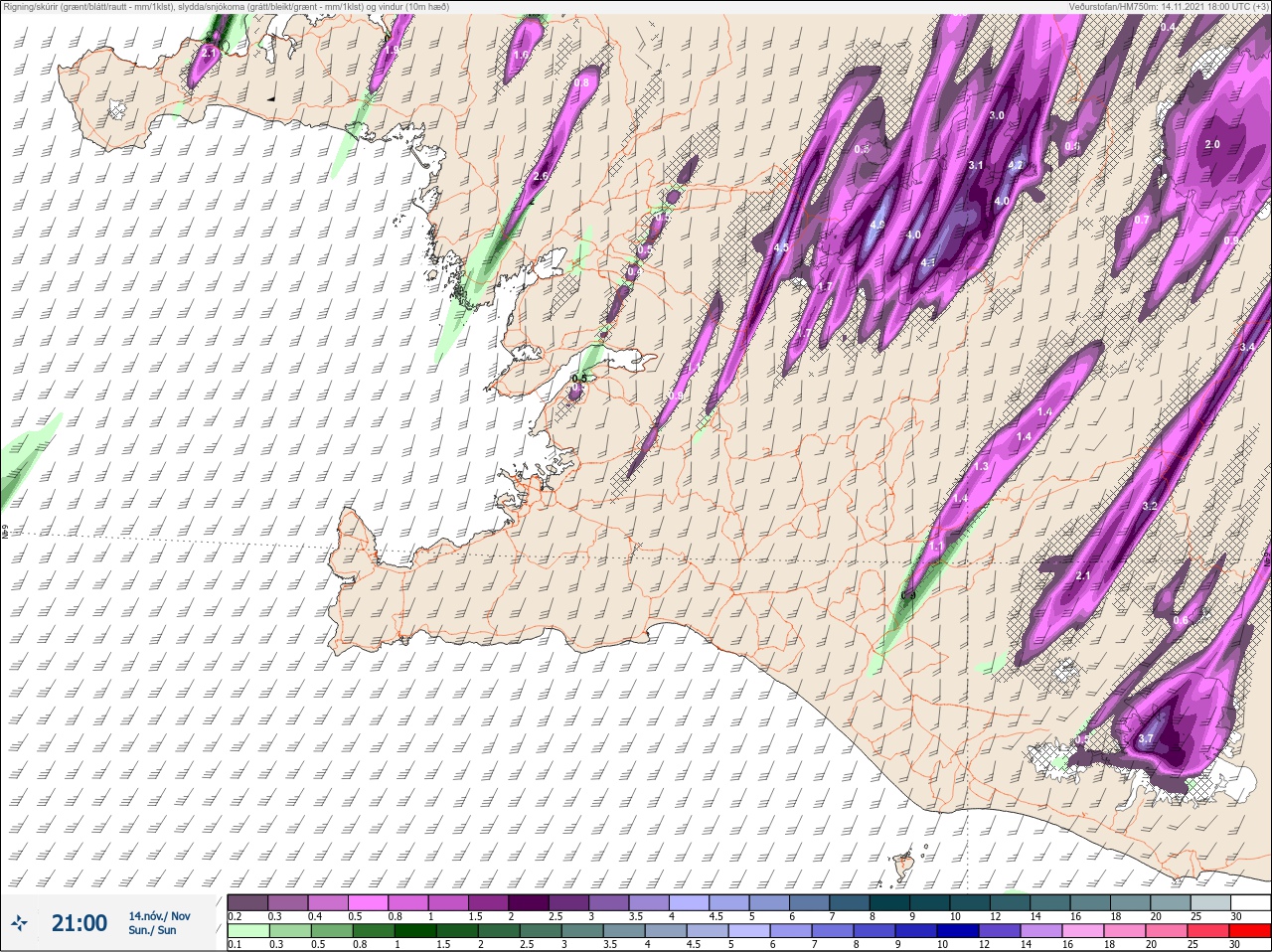This screenshot has width=1272, height=952.
Task: Click the 3.4 precipitation value on the map
Action: (x=1249, y=346)
